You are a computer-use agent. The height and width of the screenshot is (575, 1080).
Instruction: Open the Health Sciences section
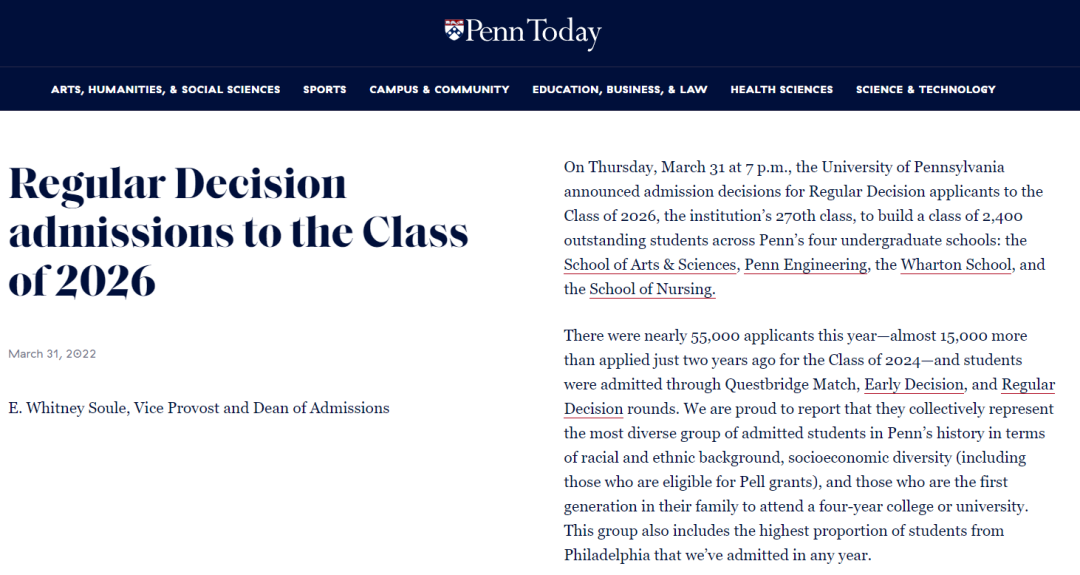click(782, 90)
